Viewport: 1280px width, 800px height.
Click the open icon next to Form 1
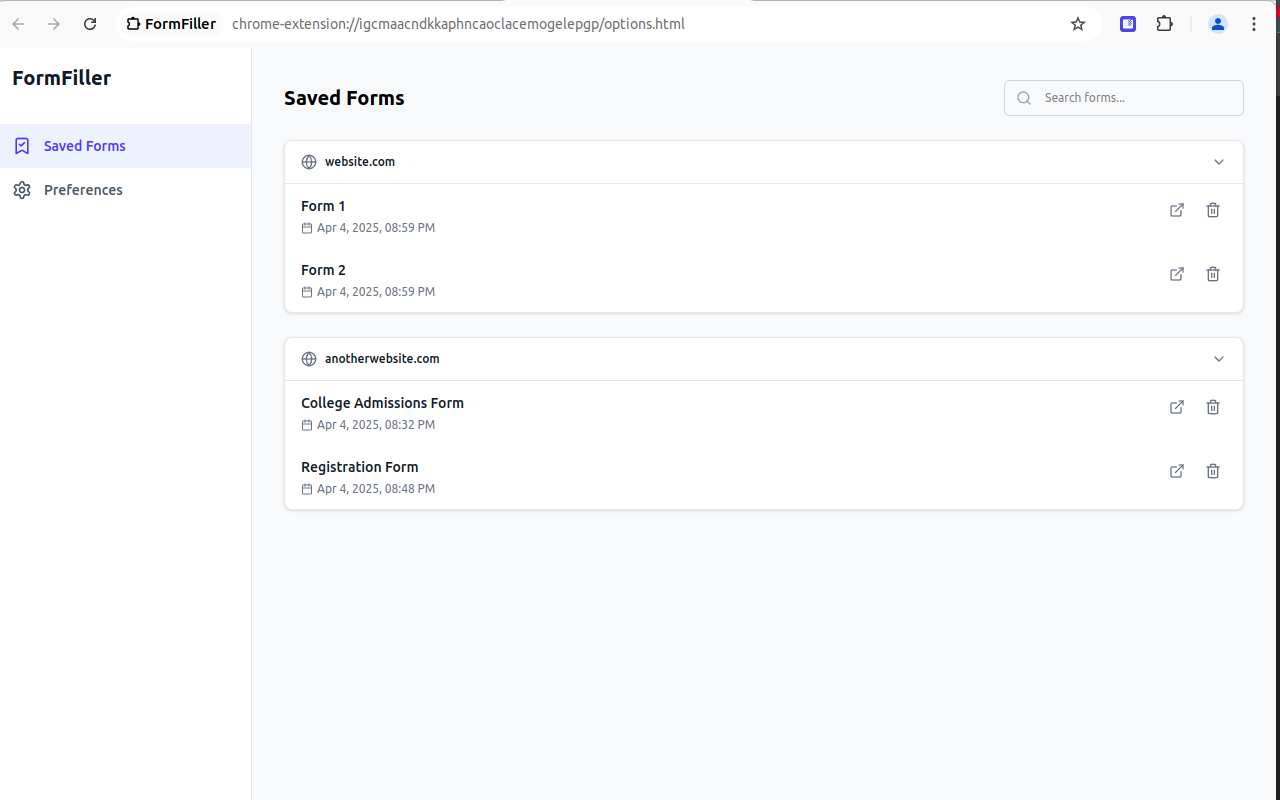pyautogui.click(x=1177, y=210)
